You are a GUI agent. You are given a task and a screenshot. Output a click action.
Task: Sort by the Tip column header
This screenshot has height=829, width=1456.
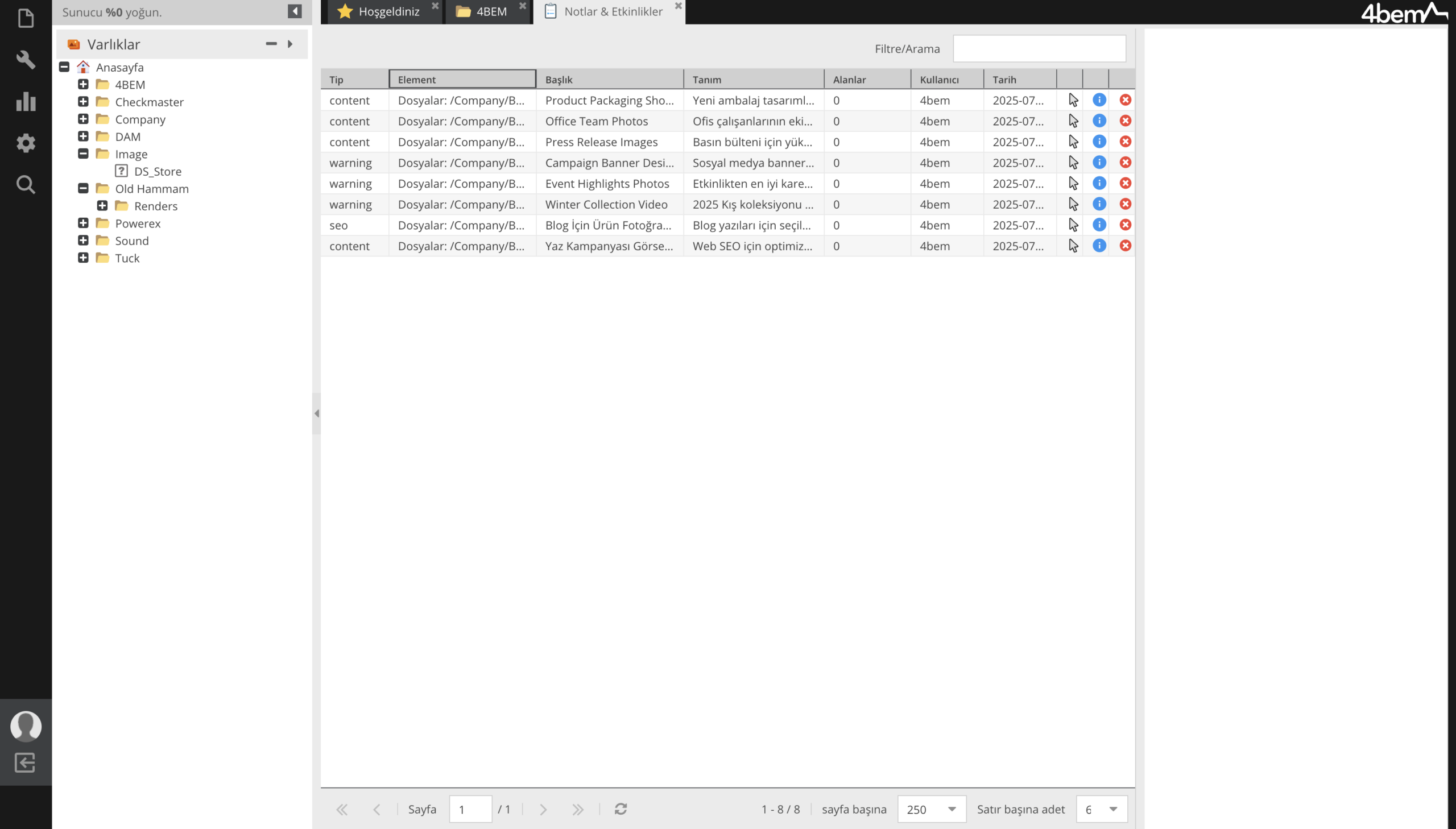pyautogui.click(x=355, y=79)
